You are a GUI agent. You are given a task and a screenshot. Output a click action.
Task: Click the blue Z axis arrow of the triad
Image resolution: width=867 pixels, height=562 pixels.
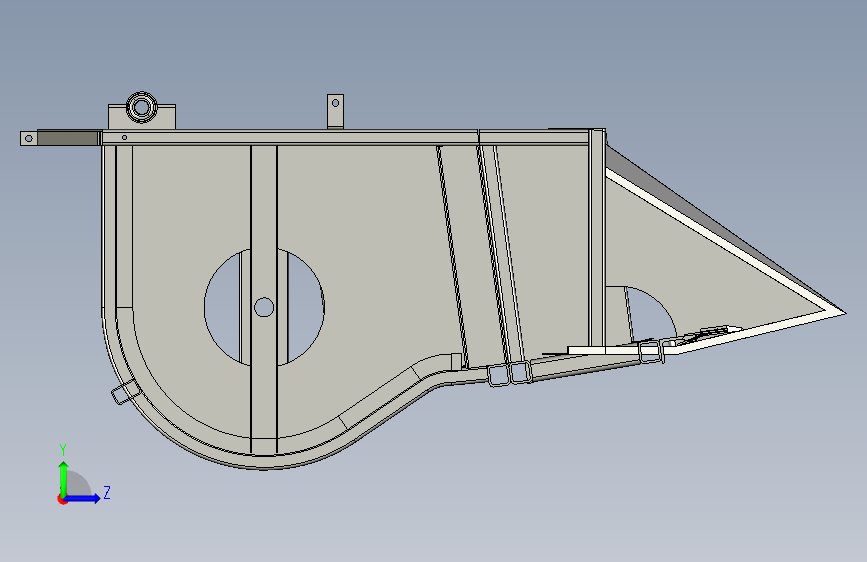point(83,498)
